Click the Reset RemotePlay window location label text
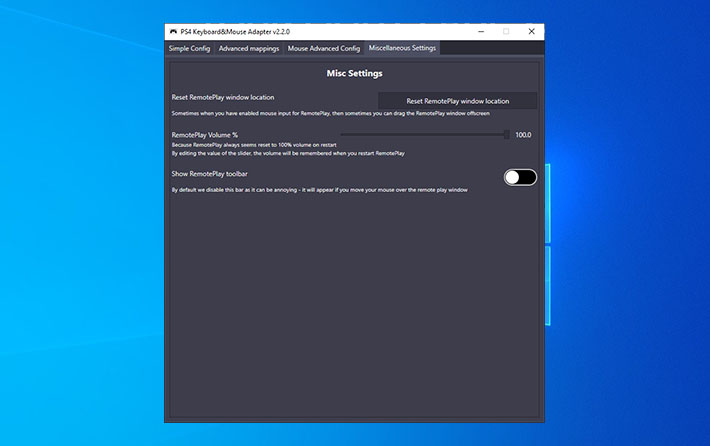This screenshot has height=446, width=710. [223, 97]
